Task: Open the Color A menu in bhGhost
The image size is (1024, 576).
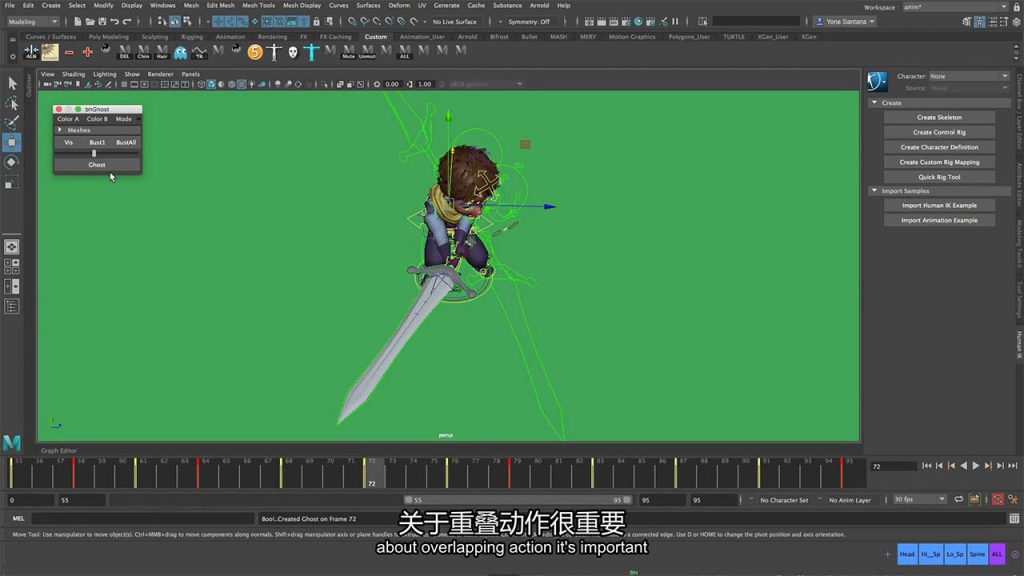Action: pyautogui.click(x=68, y=119)
